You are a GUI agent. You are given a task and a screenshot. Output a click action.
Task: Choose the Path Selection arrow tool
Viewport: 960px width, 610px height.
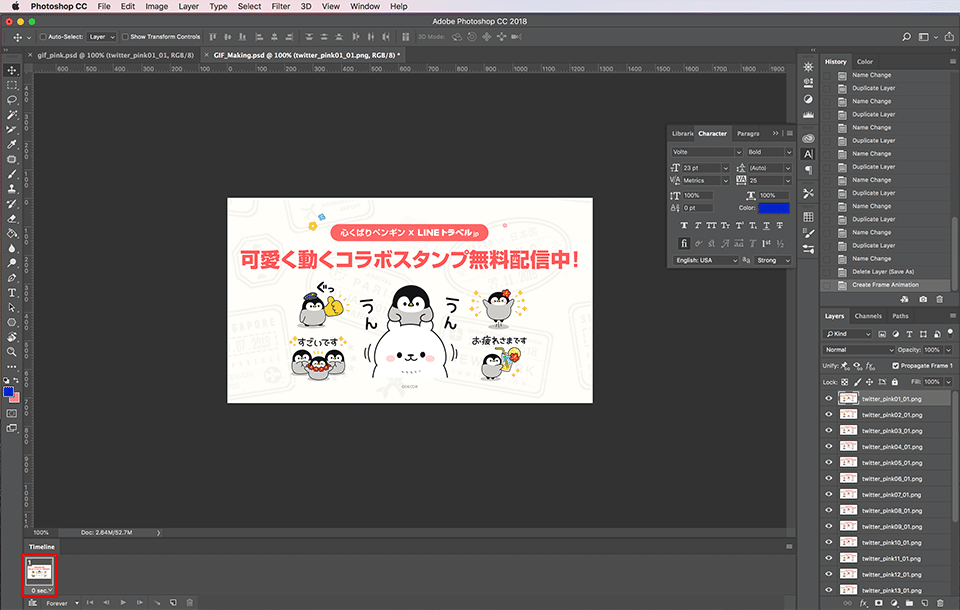[x=12, y=307]
